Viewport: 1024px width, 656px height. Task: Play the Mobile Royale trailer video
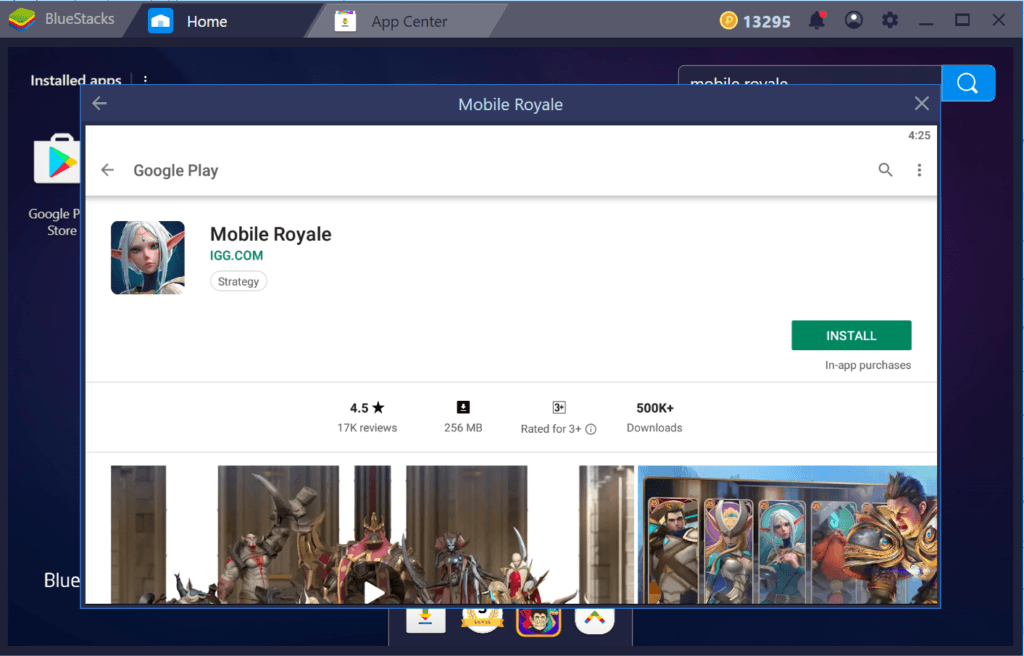click(374, 592)
